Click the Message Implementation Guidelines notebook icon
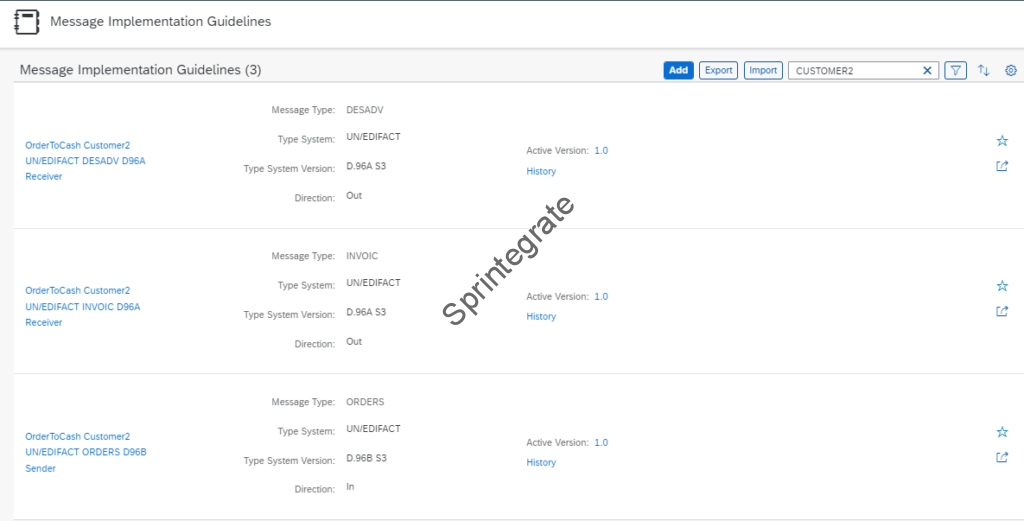The width and height of the screenshot is (1024, 521). tap(27, 22)
